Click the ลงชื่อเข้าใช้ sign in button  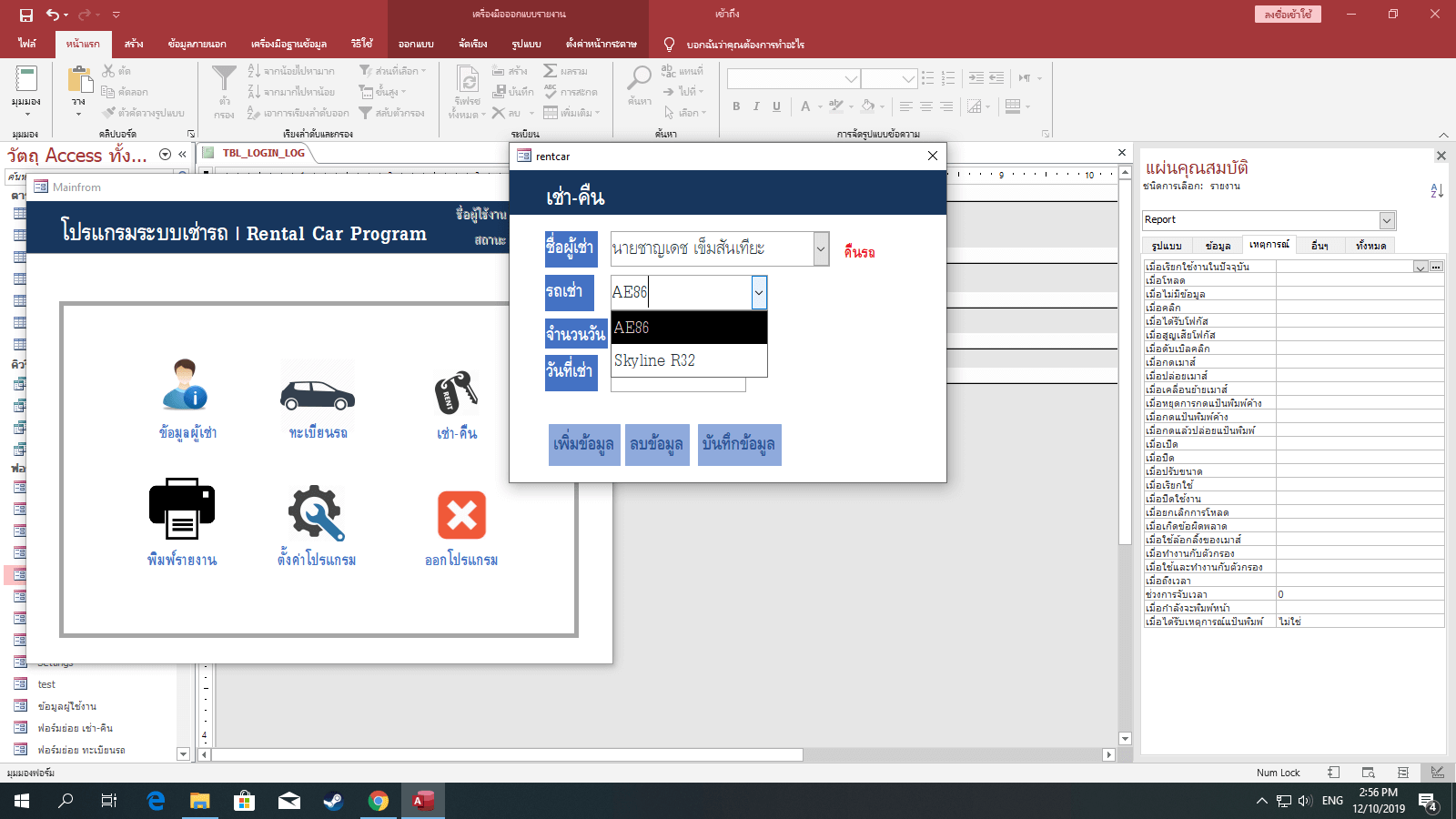1288,14
